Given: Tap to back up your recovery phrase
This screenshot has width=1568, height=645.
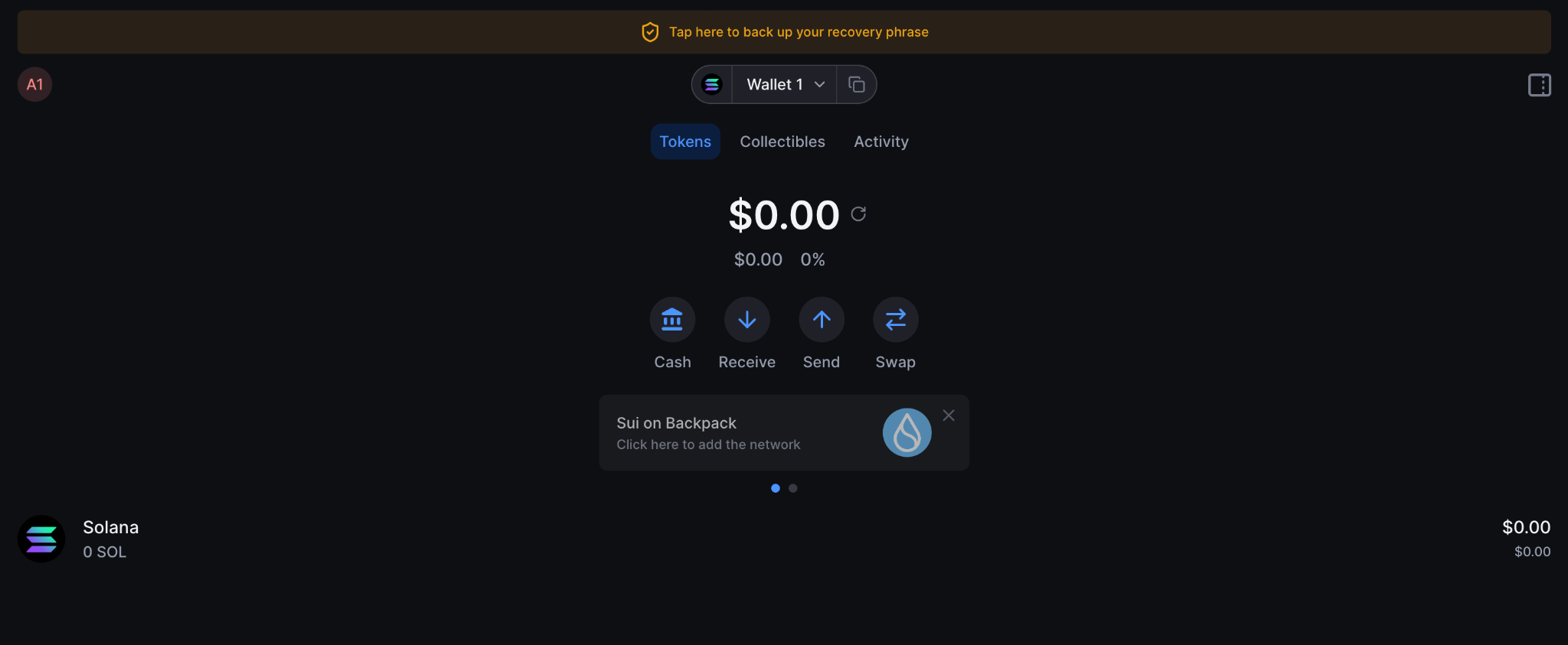Looking at the screenshot, I should pyautogui.click(x=799, y=31).
